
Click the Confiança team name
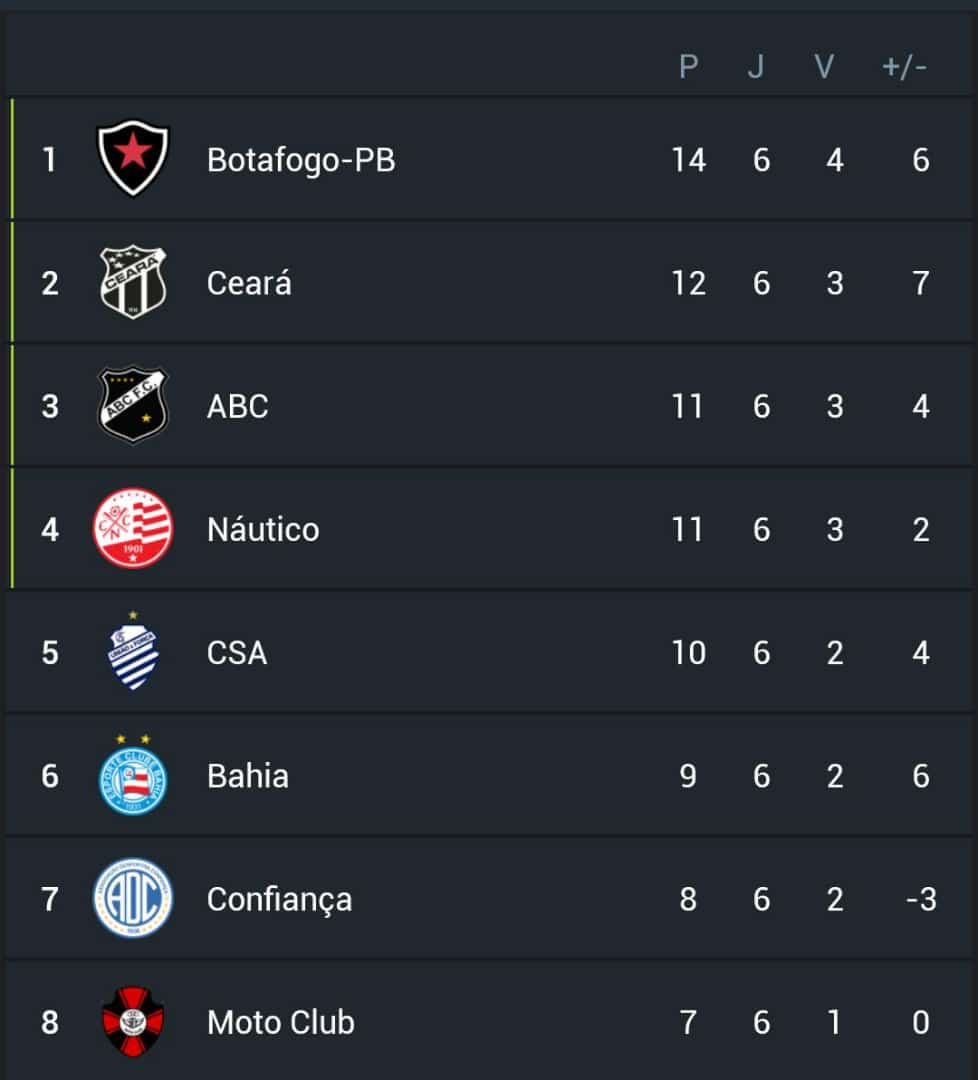click(279, 900)
